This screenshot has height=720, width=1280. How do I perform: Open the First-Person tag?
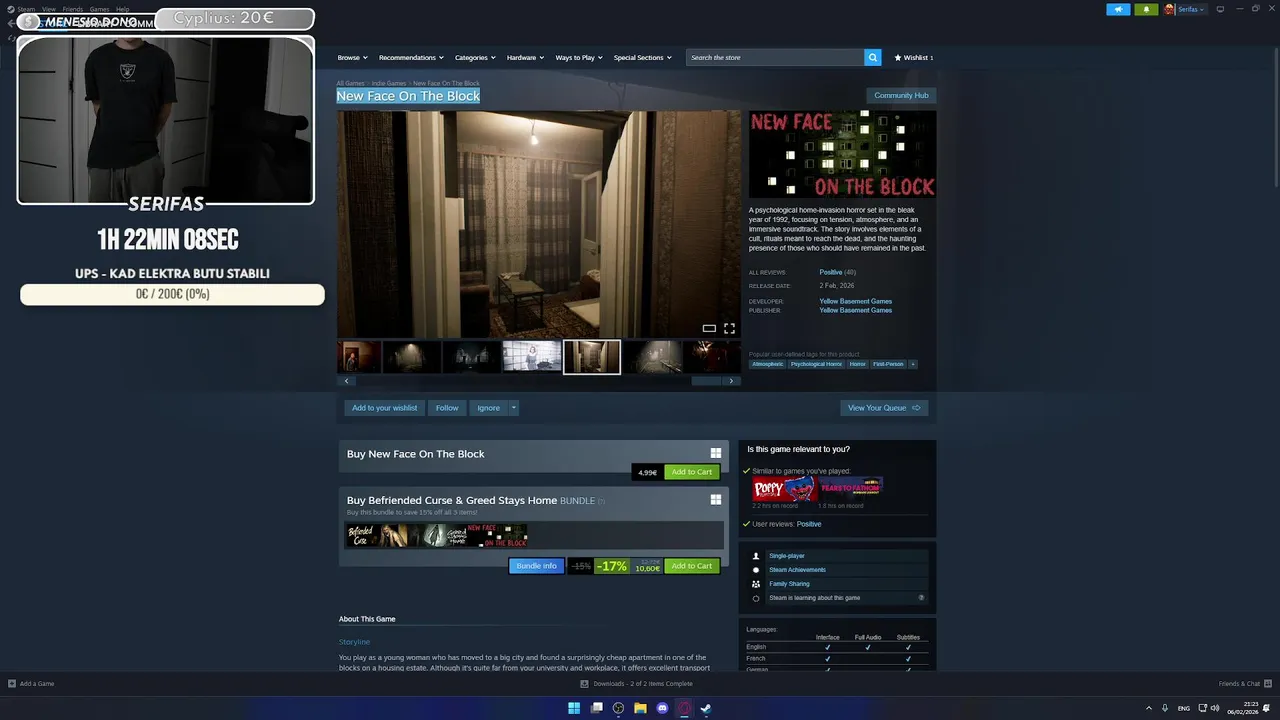pyautogui.click(x=888, y=364)
